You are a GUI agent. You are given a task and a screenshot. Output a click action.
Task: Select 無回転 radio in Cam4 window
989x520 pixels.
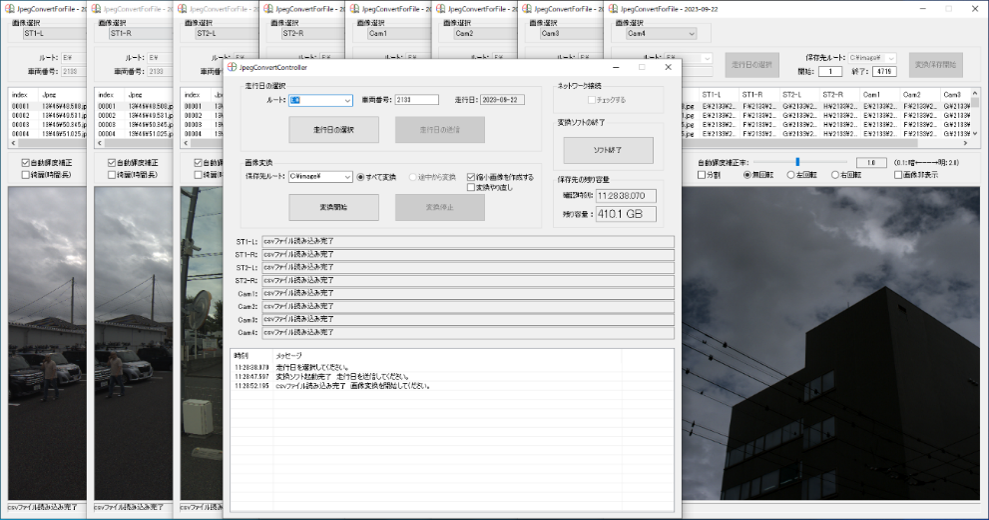747,175
